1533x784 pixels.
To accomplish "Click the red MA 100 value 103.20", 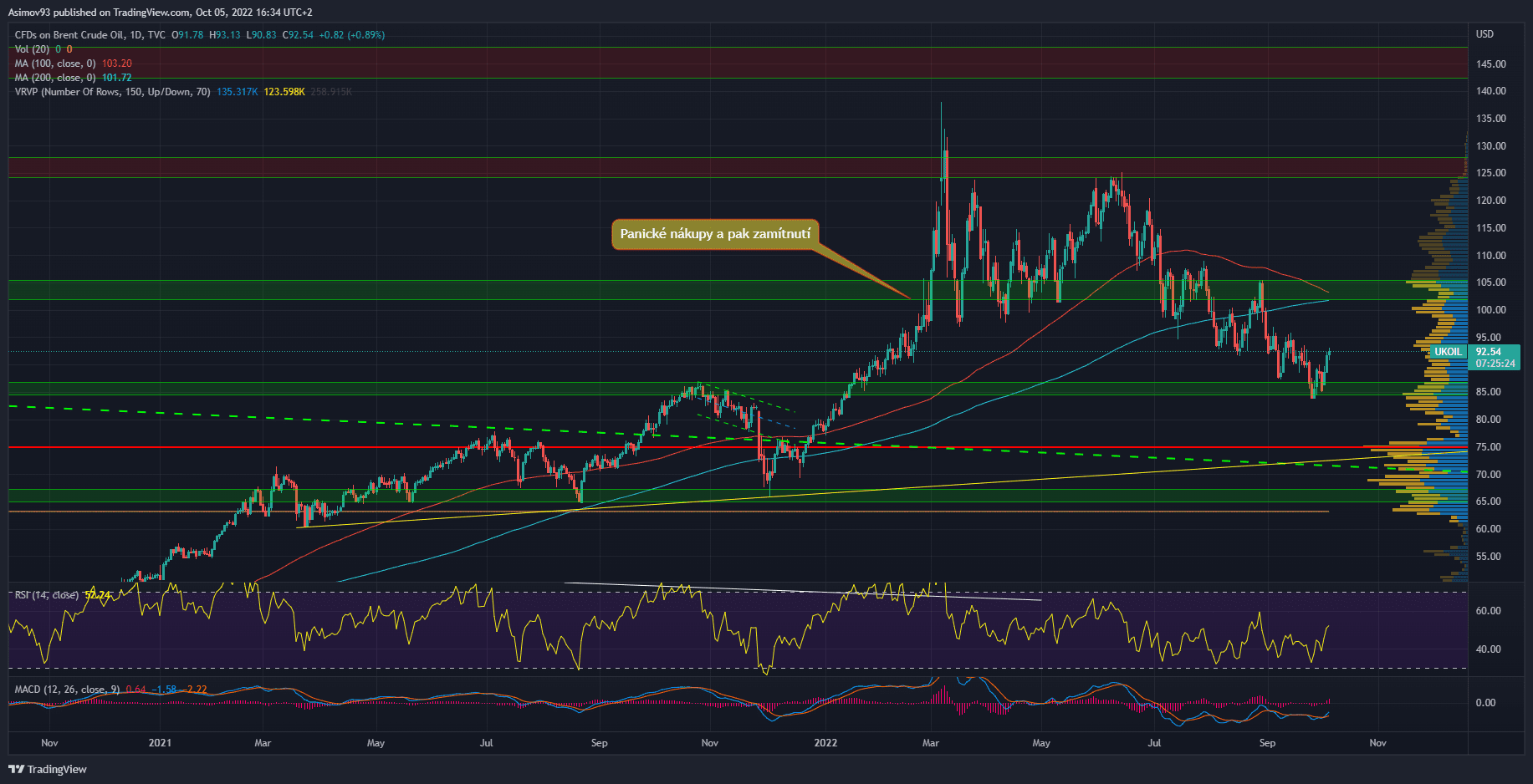I will pyautogui.click(x=117, y=64).
